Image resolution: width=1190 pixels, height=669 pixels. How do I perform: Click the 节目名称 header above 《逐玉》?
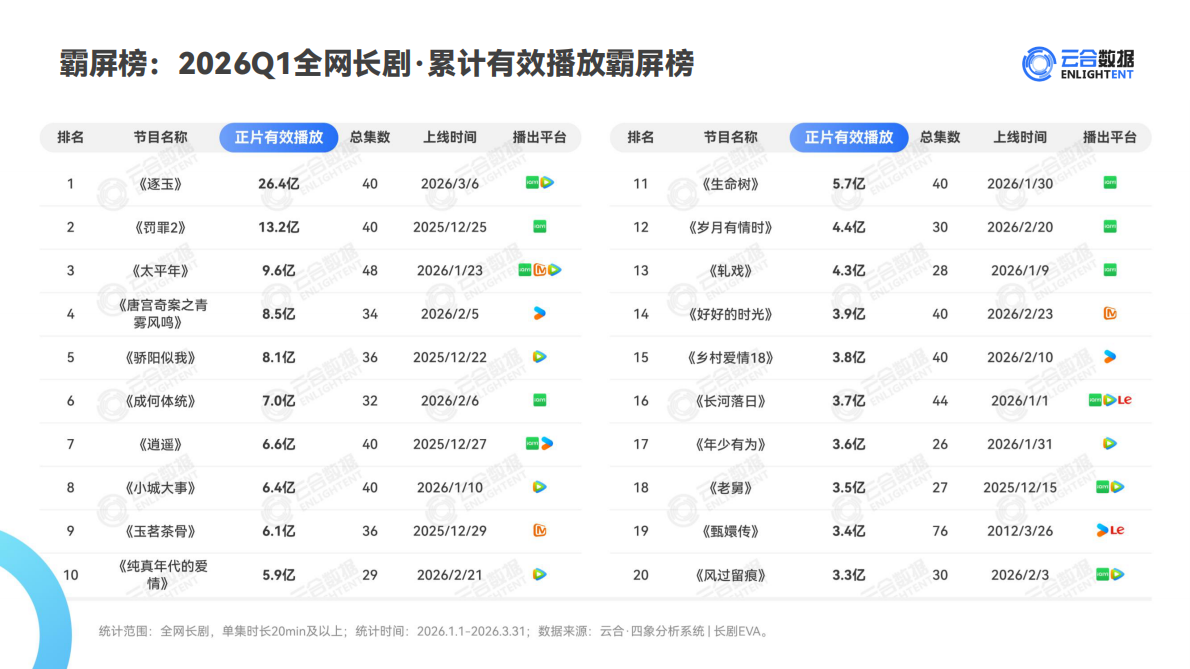160,137
